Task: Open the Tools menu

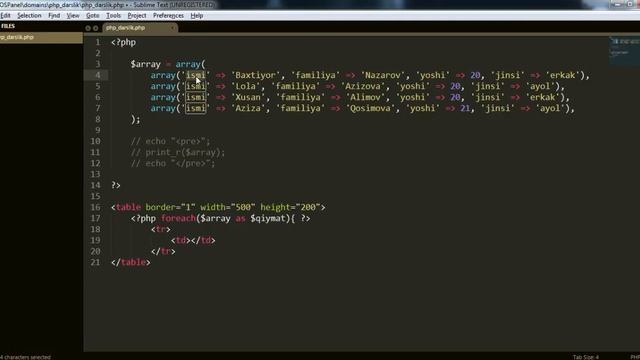Action: pos(113,16)
